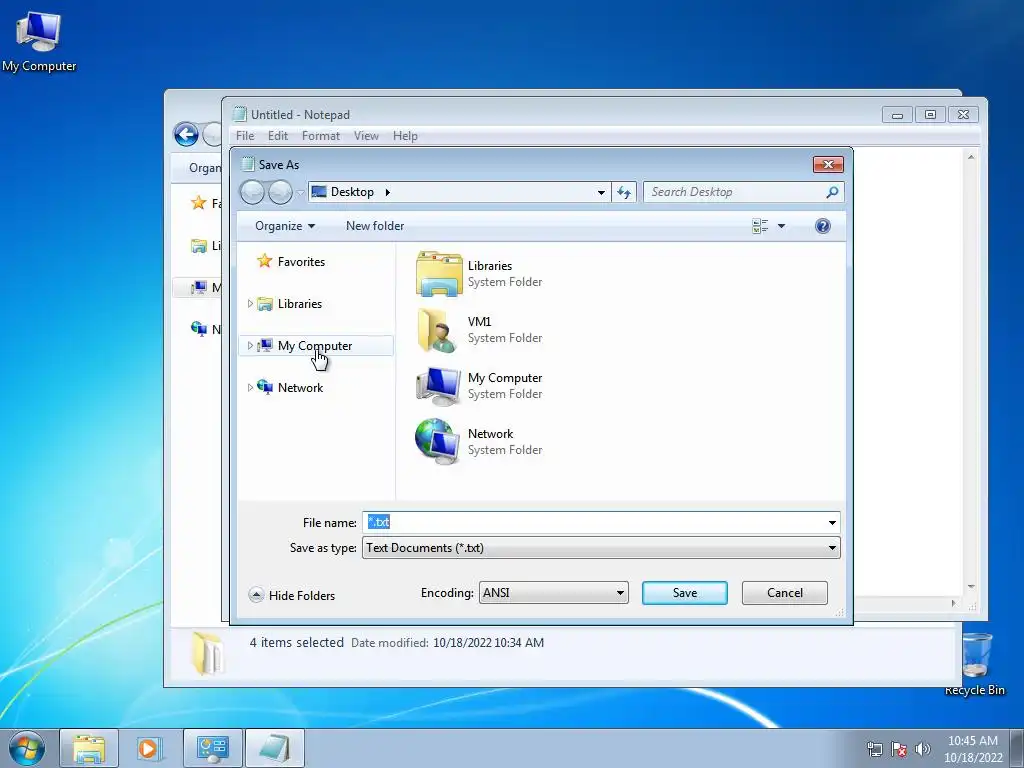Open the Recycle Bin desktop icon
The image size is (1024, 768).
(974, 664)
